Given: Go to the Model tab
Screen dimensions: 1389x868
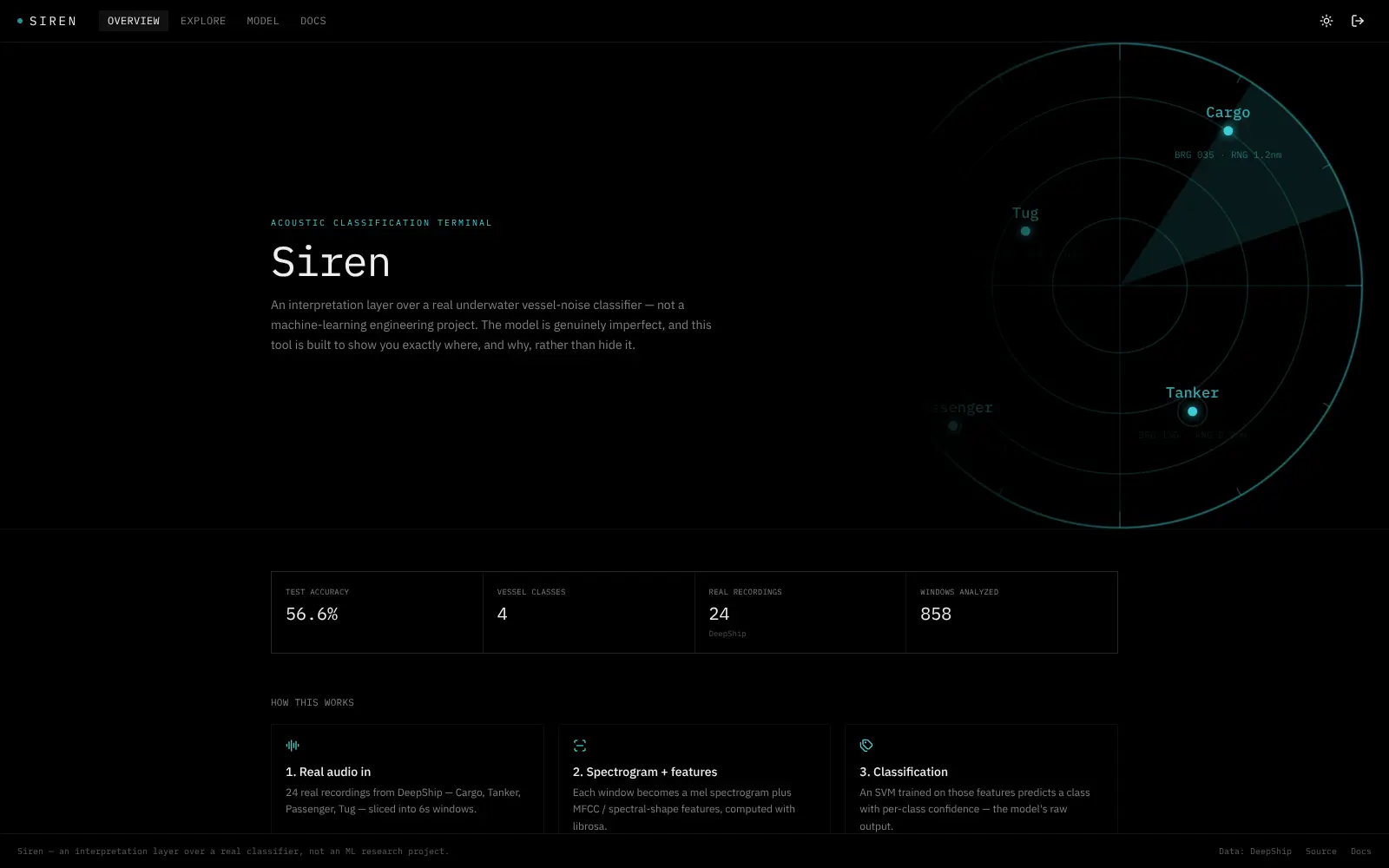Looking at the screenshot, I should tap(263, 21).
